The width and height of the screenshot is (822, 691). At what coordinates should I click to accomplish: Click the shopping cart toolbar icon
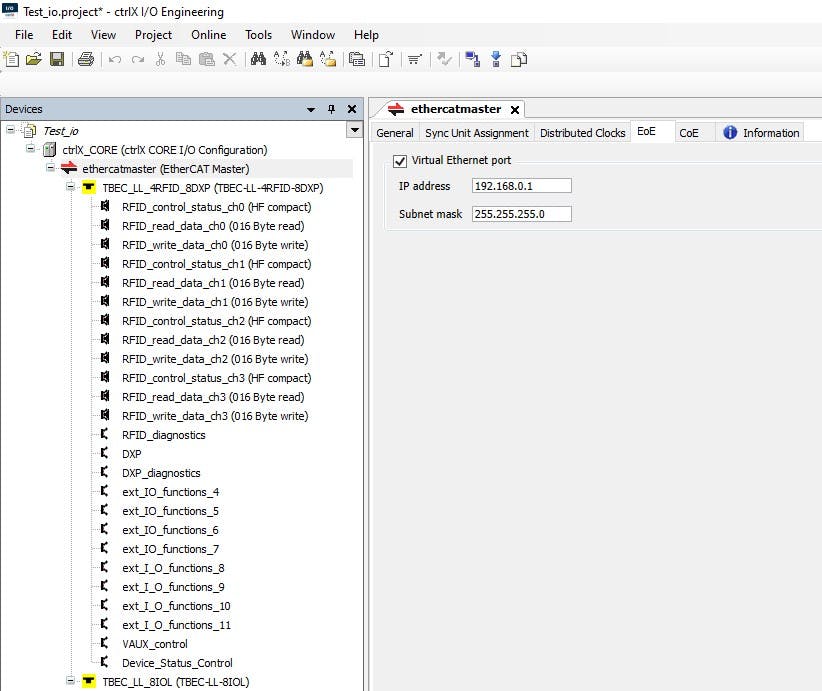[415, 59]
